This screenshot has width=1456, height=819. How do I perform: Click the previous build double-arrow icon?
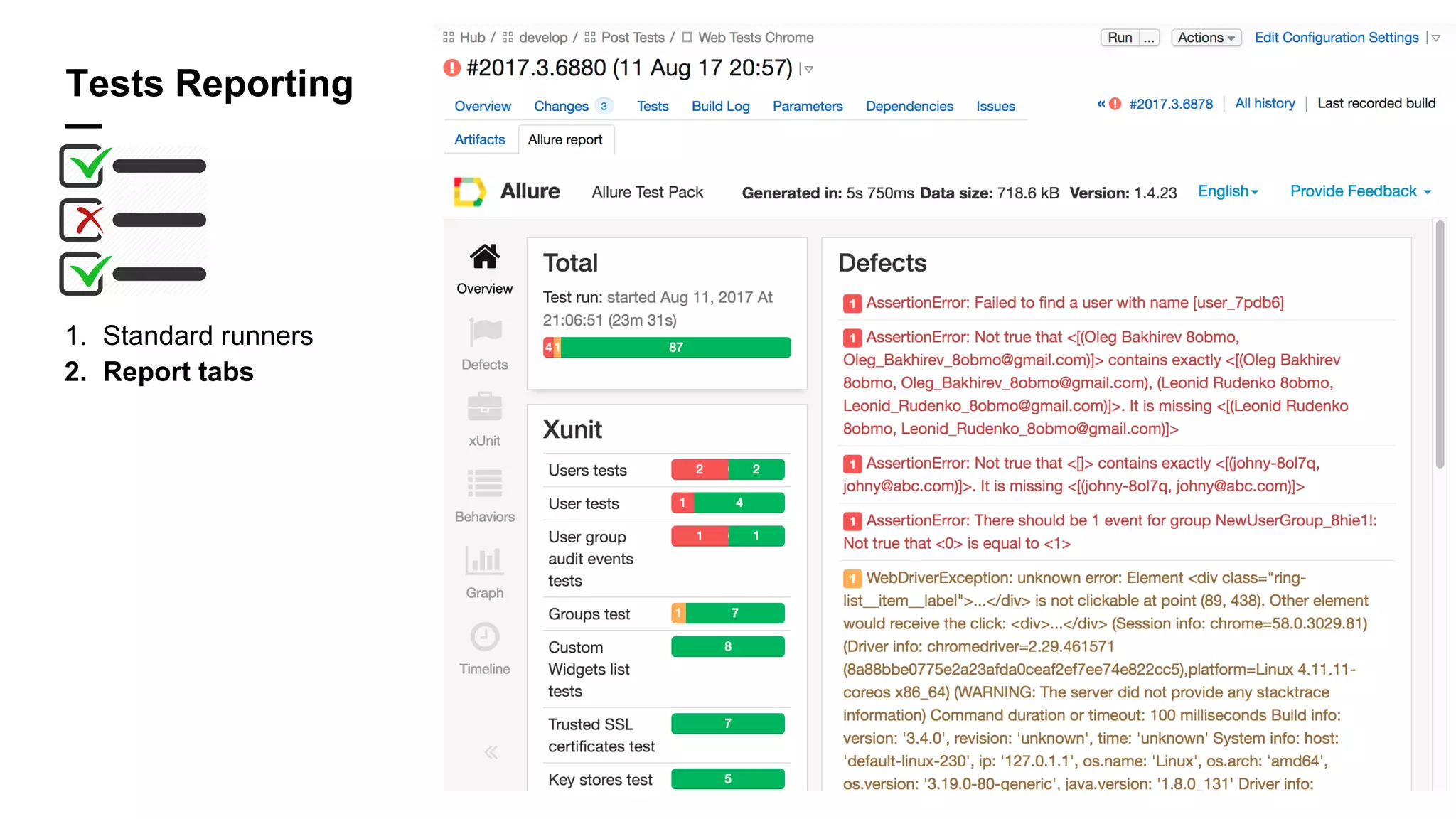pos(1101,104)
